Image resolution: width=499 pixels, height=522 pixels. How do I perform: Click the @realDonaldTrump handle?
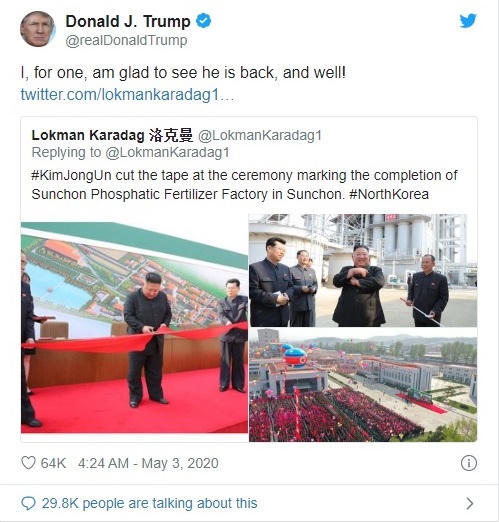(x=126, y=40)
